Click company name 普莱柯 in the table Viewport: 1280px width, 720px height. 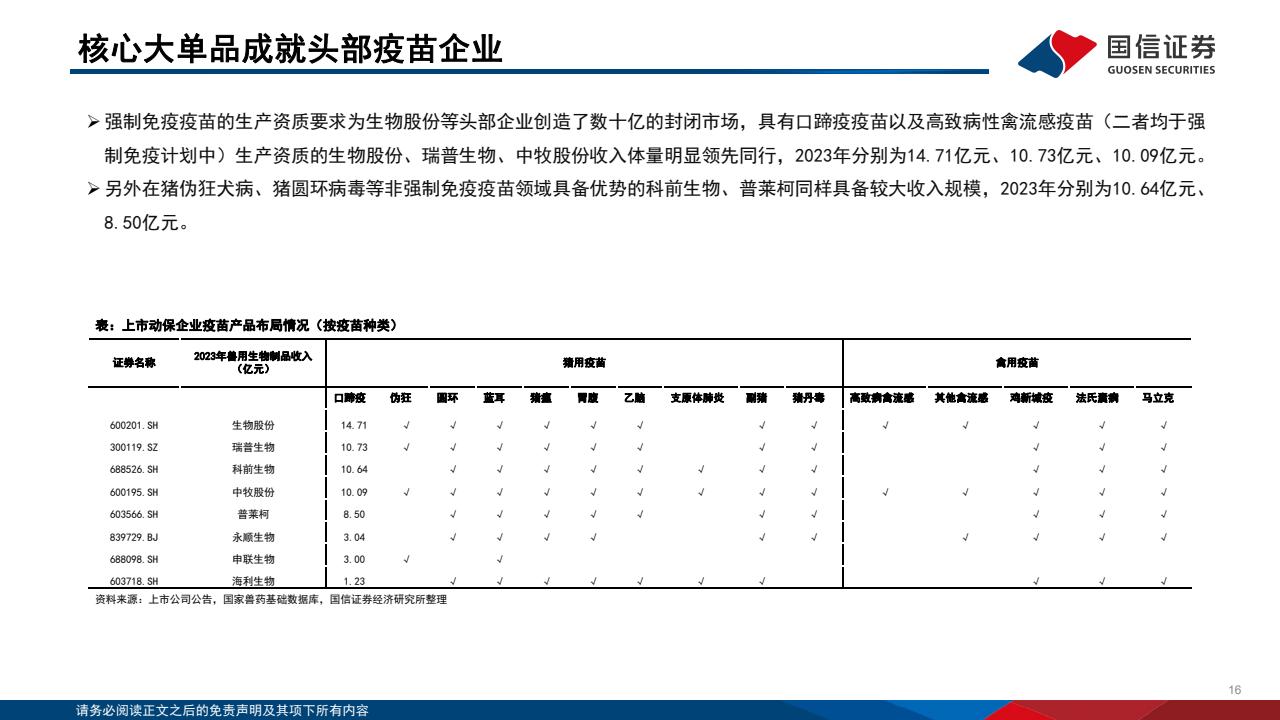[253, 514]
